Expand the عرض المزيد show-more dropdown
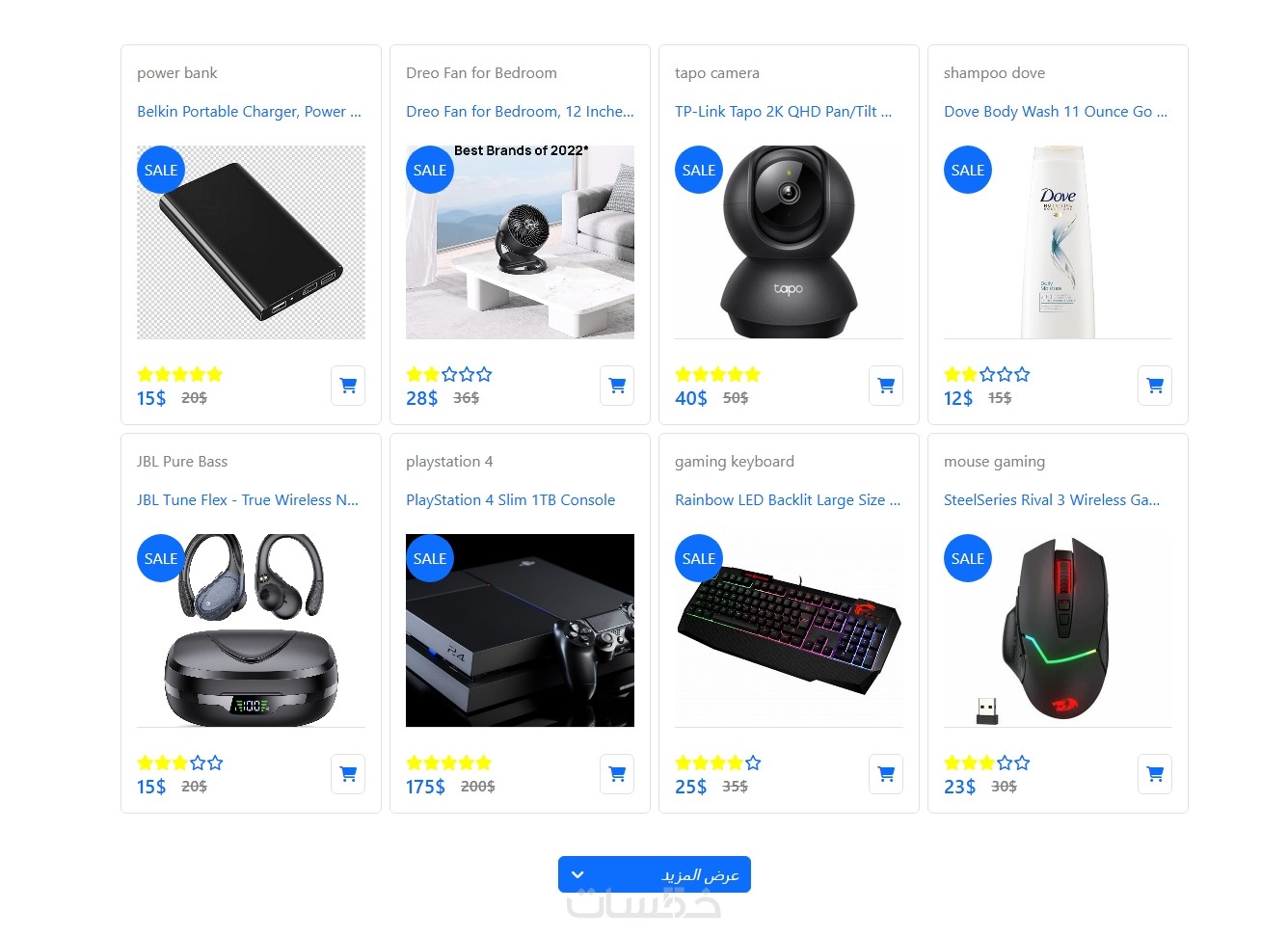Screen dimensions: 1288x937 tap(654, 874)
